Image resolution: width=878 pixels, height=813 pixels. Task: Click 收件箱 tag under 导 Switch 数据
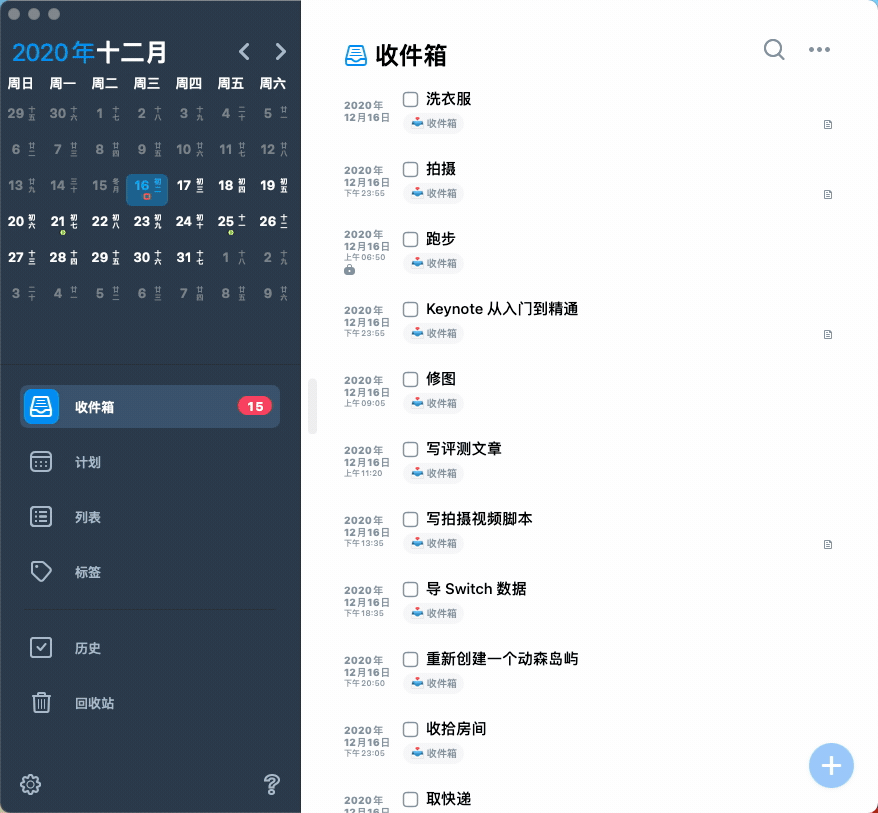[x=433, y=613]
